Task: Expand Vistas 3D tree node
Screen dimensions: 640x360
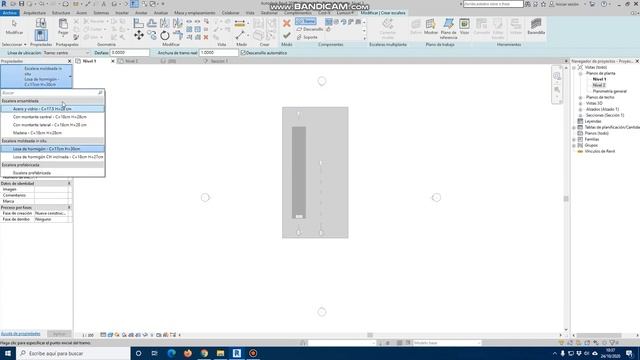Action: (580, 103)
